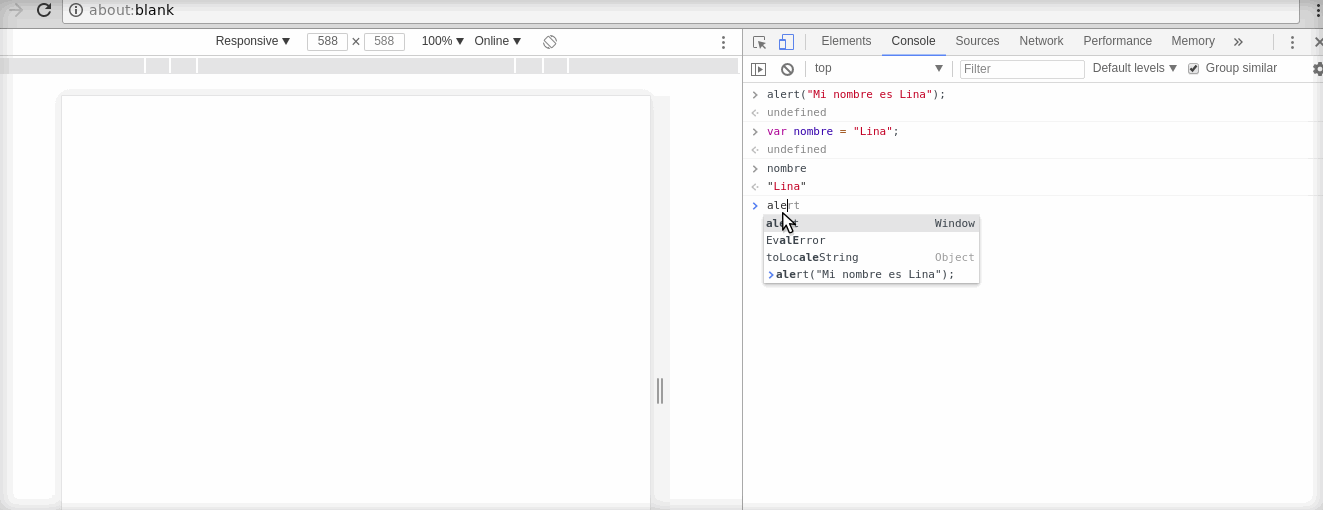This screenshot has height=510, width=1323.
Task: Open the Default levels dropdown
Action: pos(1135,68)
